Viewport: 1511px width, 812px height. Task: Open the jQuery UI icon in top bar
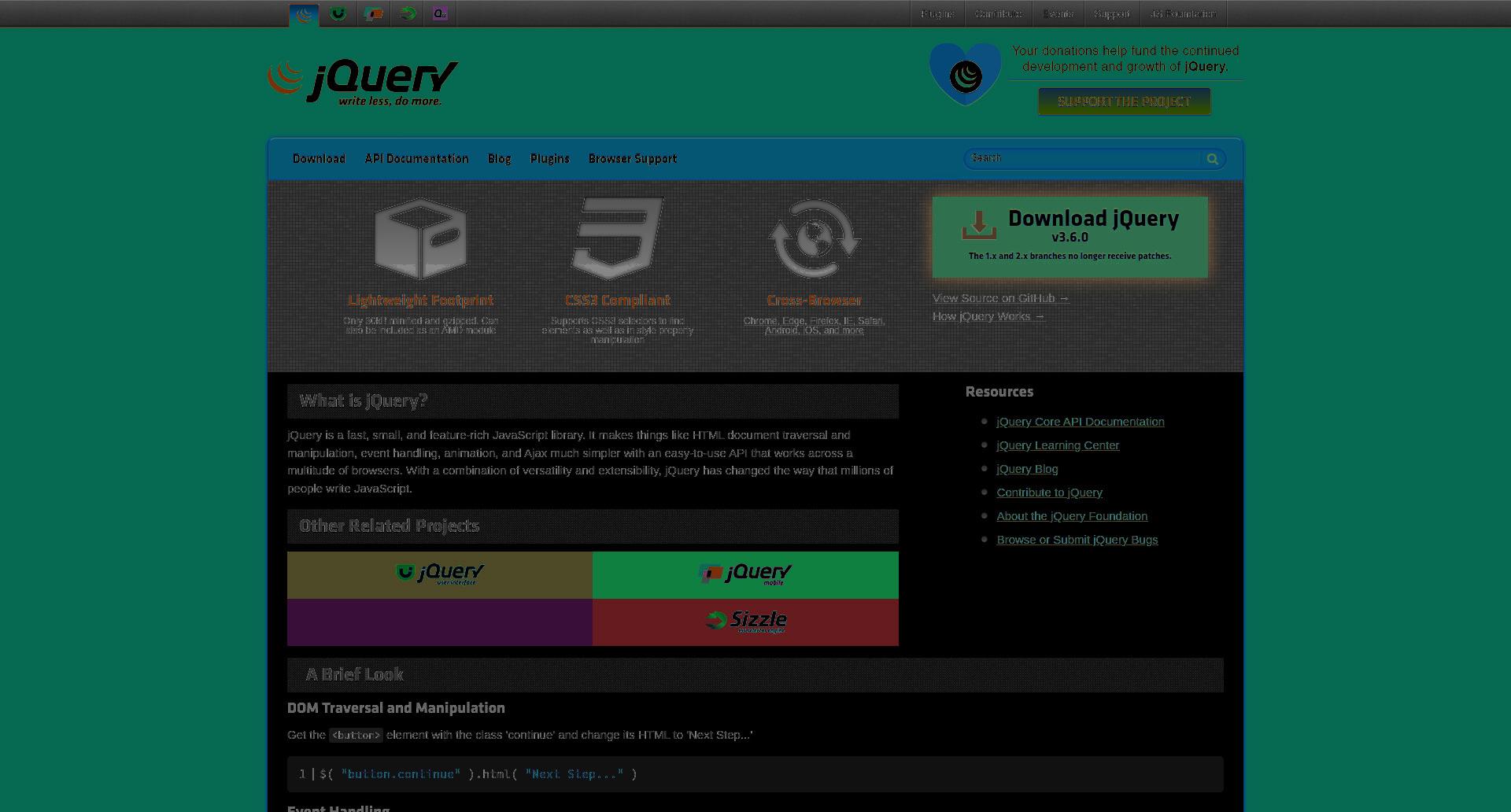[x=338, y=14]
